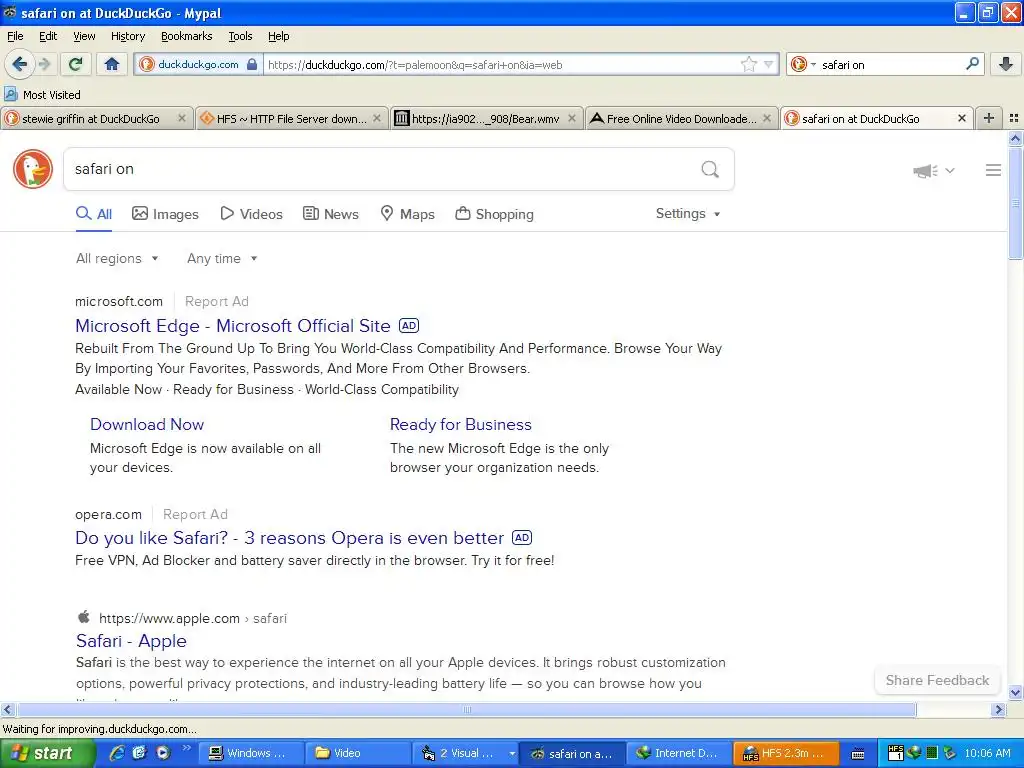
Task: Switch to HFS HTTP File Server tab
Action: point(291,119)
